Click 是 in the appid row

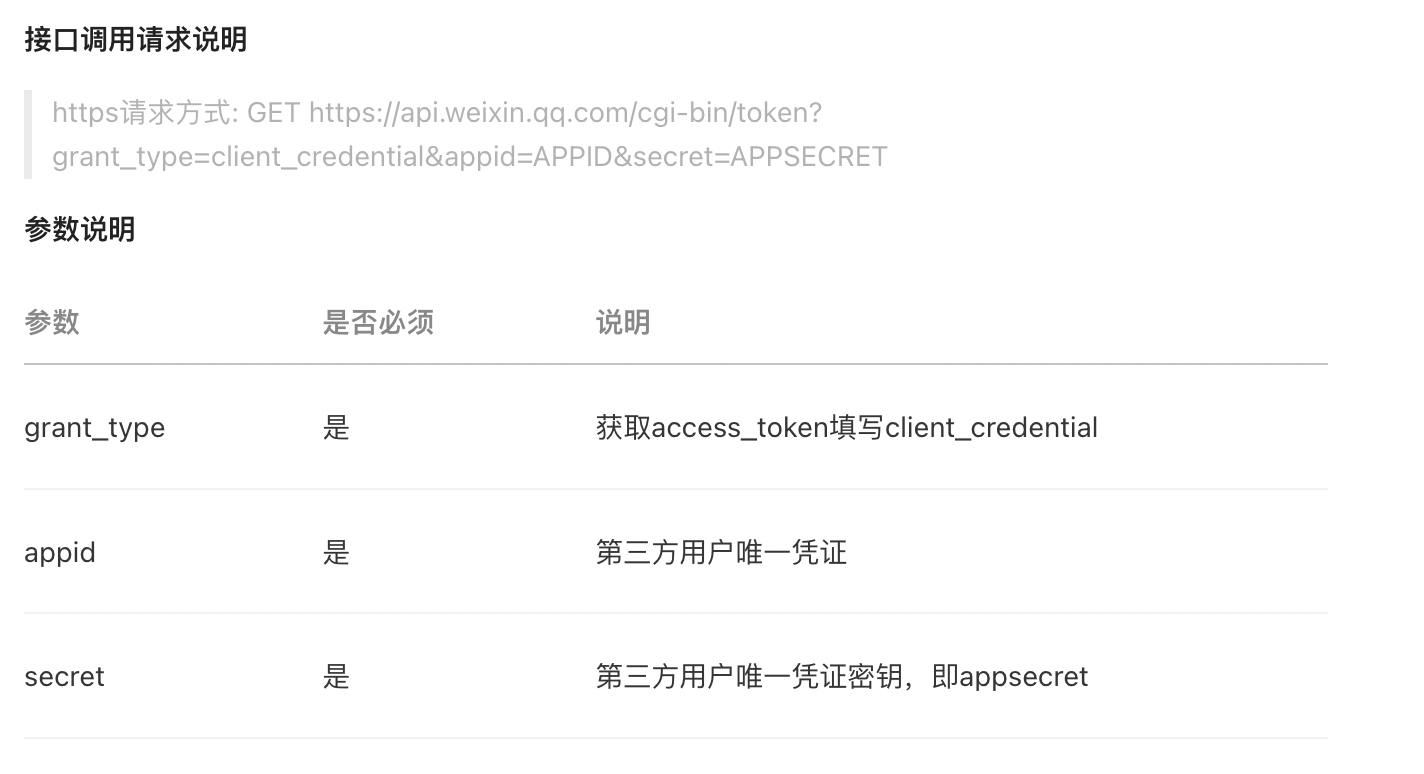pyautogui.click(x=336, y=552)
